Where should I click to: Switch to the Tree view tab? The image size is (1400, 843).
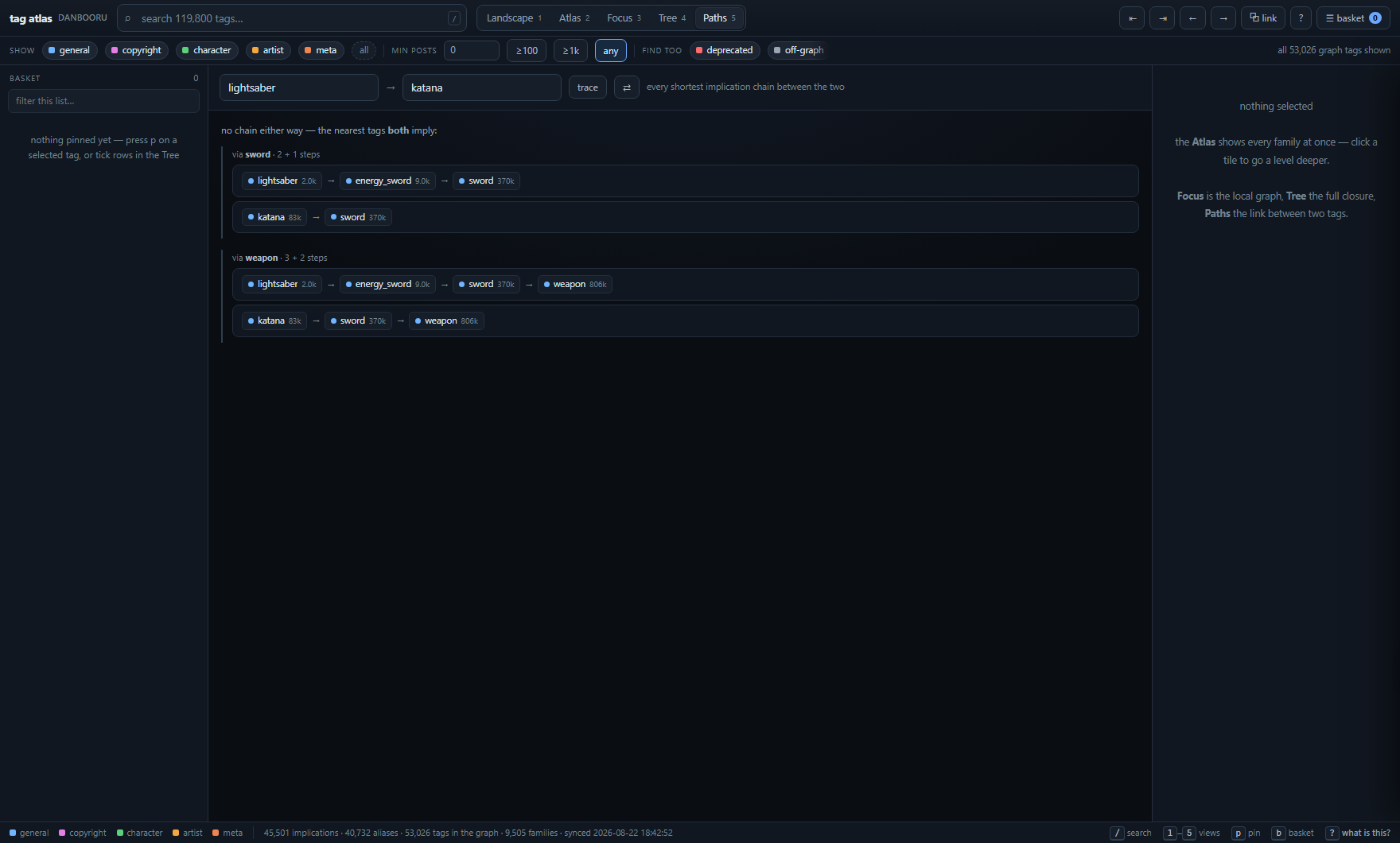pos(672,18)
